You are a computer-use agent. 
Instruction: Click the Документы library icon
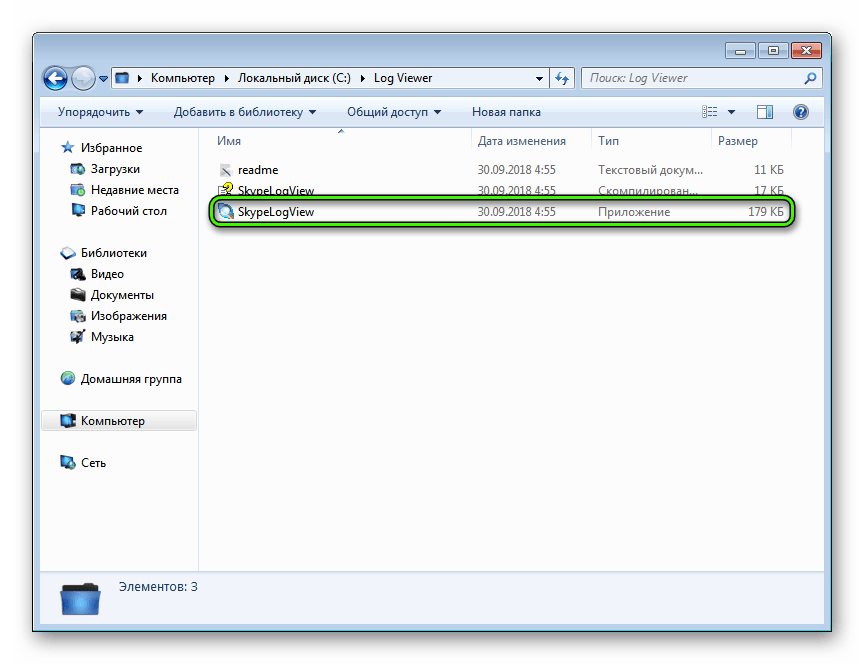click(x=78, y=295)
